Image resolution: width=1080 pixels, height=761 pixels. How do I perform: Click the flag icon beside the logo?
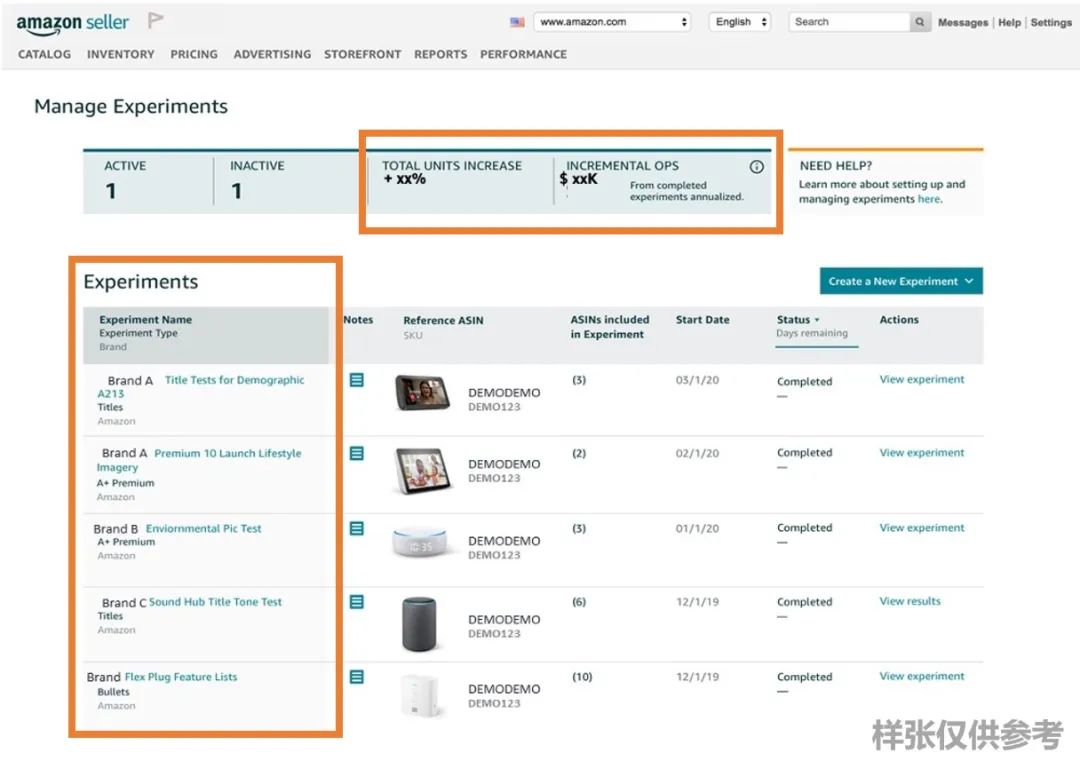click(155, 18)
